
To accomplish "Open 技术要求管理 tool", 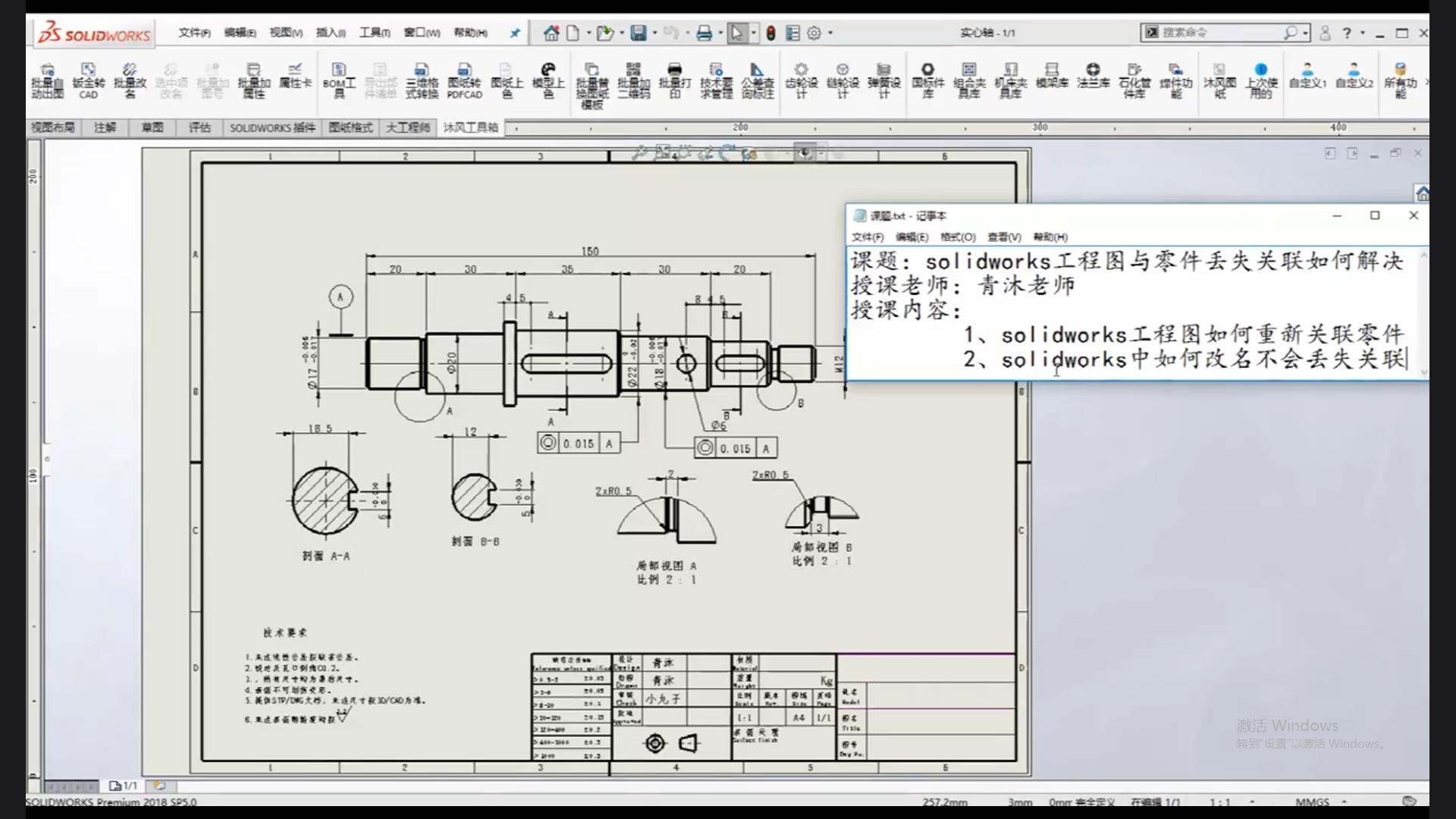I will tap(716, 81).
